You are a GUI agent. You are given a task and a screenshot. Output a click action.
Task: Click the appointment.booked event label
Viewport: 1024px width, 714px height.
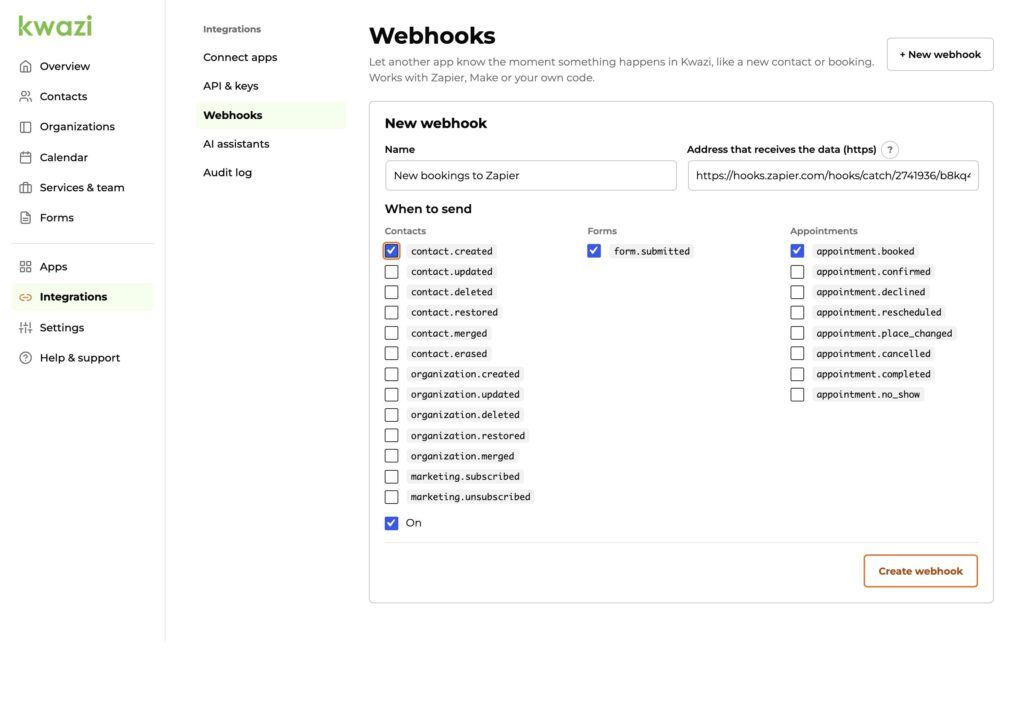(865, 251)
